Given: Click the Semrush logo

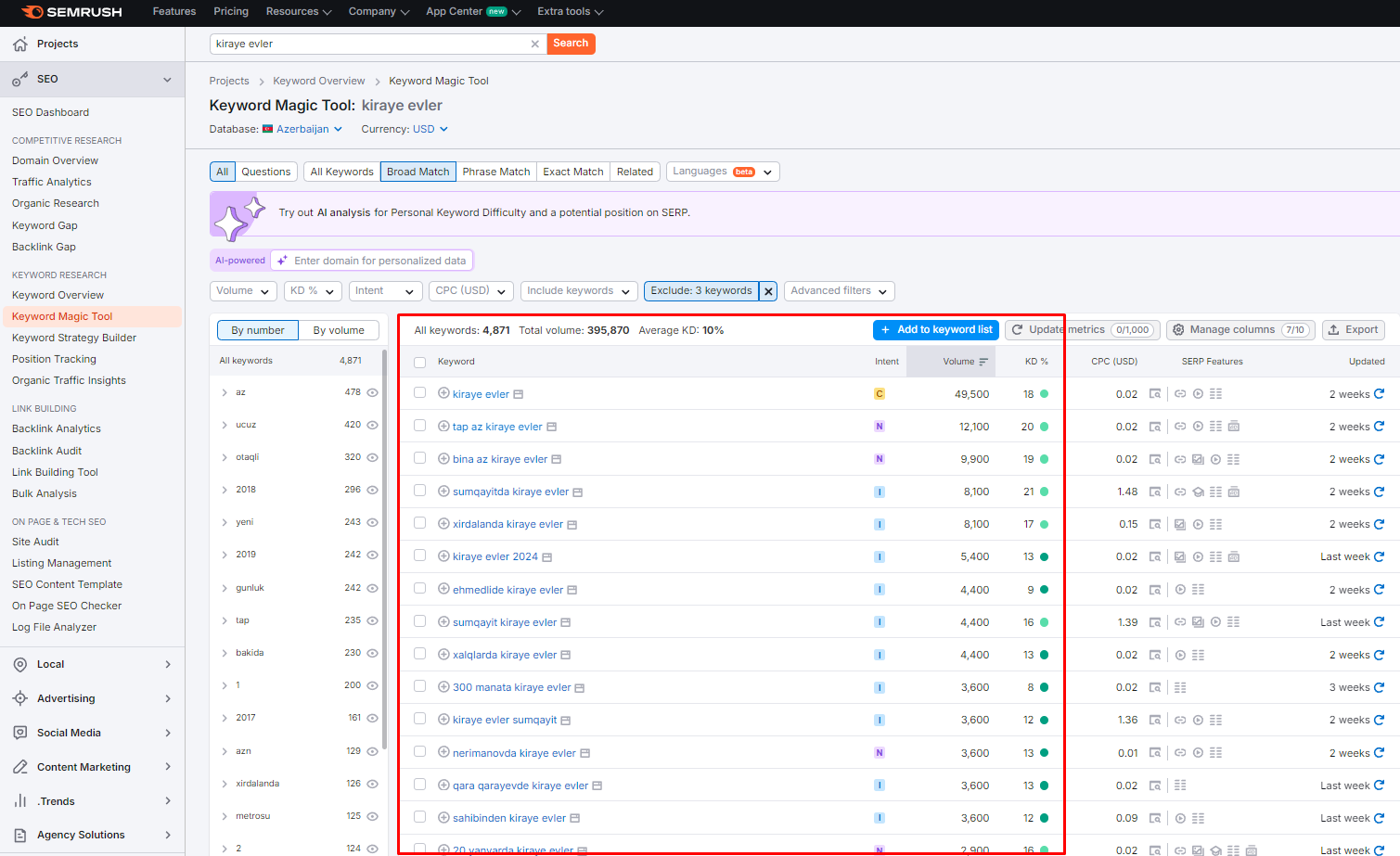Looking at the screenshot, I should pos(71,12).
